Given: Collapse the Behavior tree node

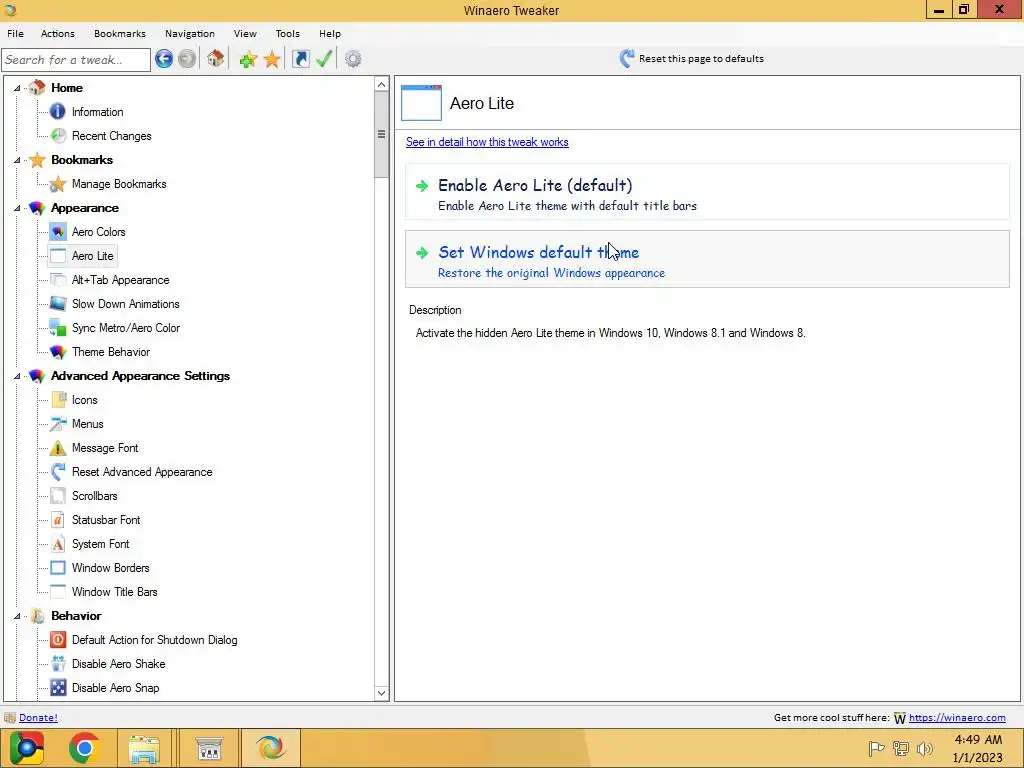Looking at the screenshot, I should coord(18,616).
